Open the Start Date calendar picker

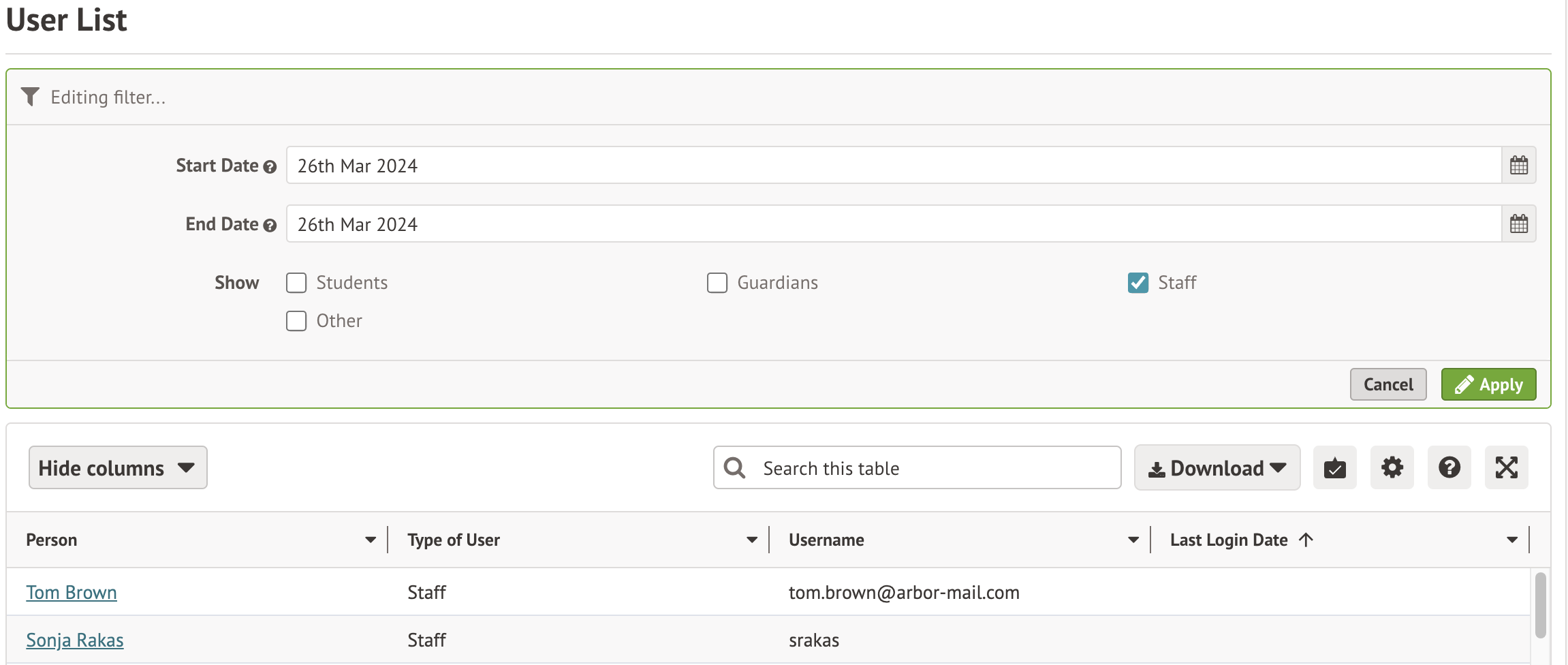pyautogui.click(x=1518, y=166)
